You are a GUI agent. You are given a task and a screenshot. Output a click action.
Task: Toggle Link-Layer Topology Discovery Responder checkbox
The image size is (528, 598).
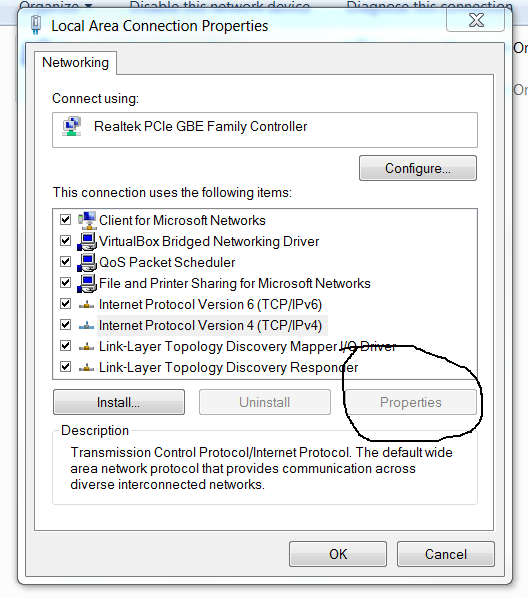66,367
